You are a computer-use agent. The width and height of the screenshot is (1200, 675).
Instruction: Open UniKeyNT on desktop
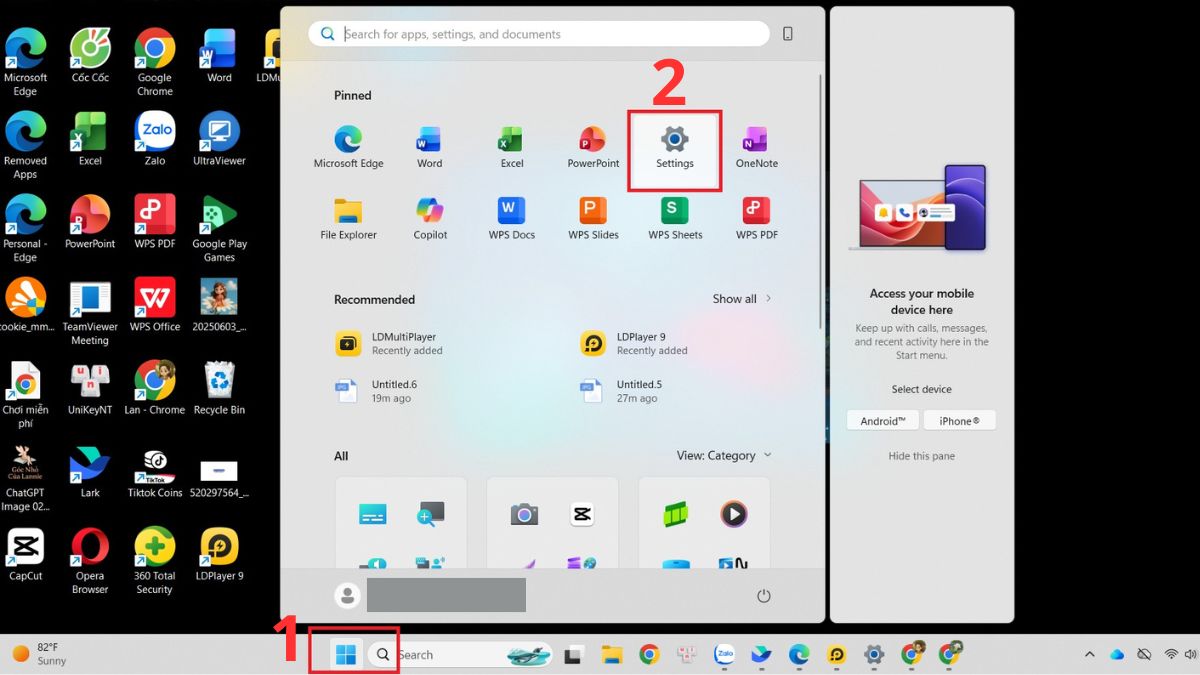(x=90, y=388)
